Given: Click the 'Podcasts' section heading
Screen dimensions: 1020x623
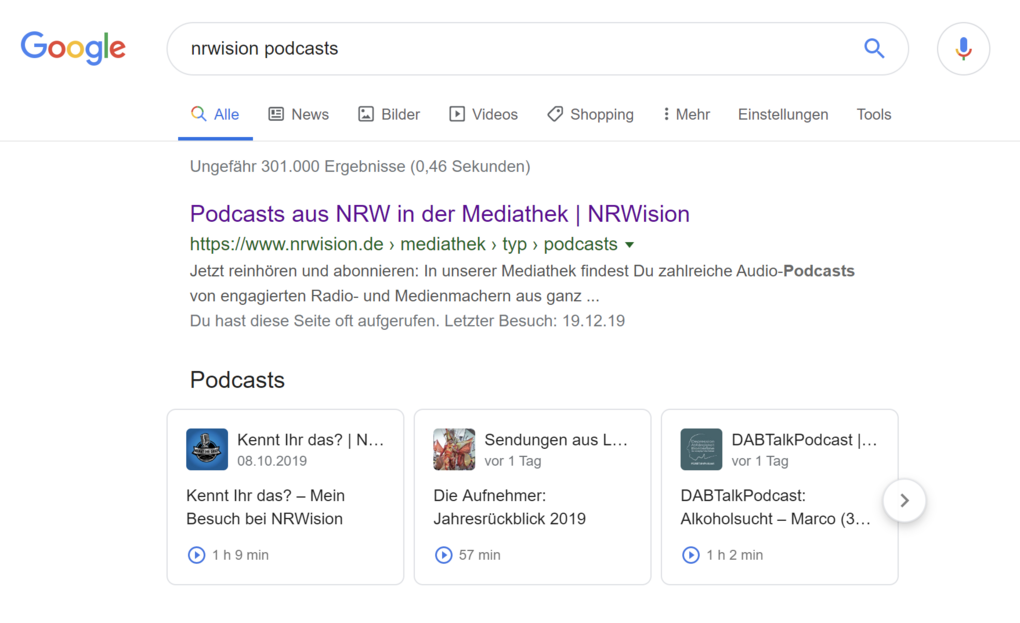Looking at the screenshot, I should (x=237, y=380).
